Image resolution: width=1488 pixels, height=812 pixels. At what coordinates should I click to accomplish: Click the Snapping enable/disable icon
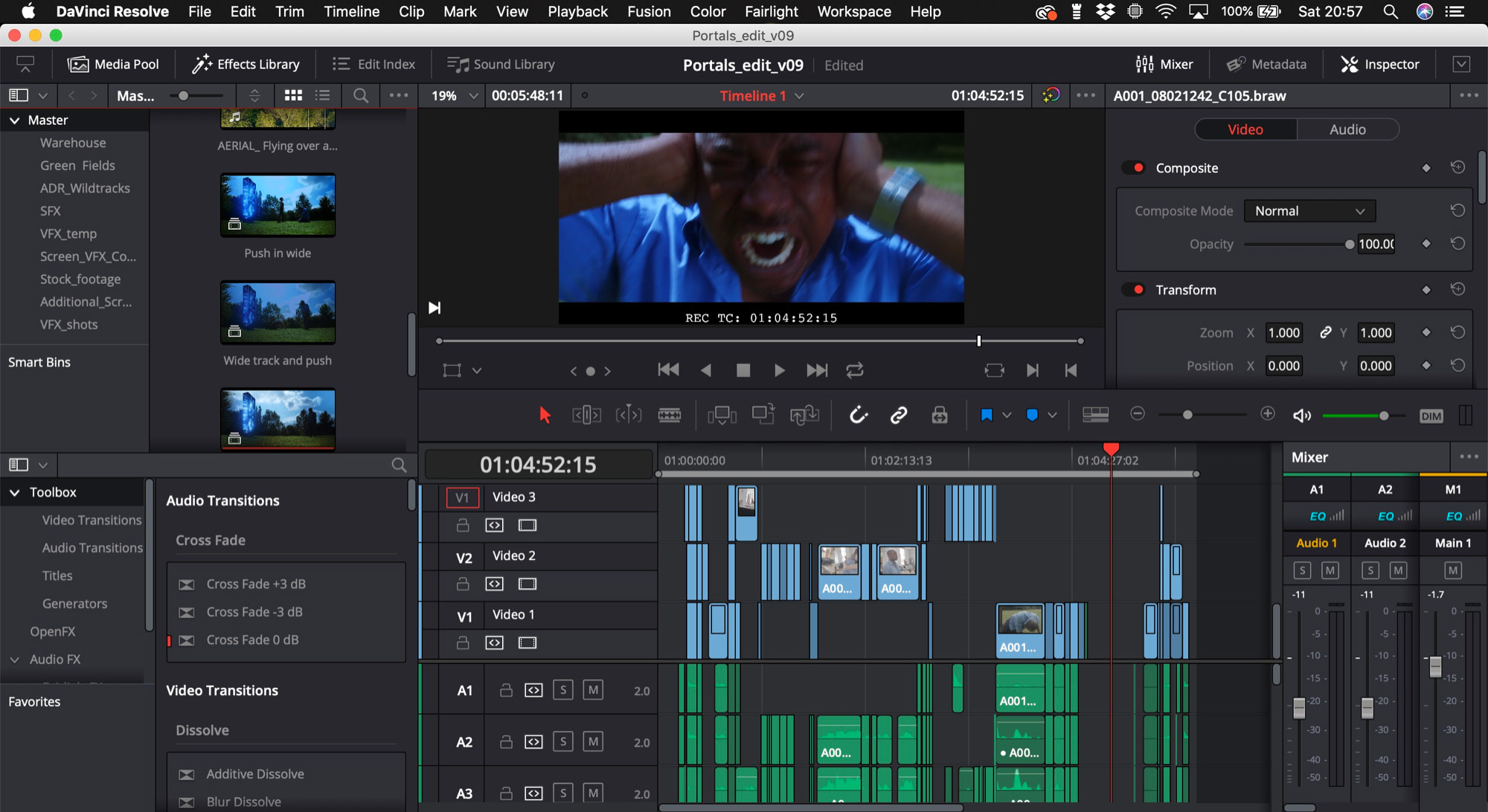click(x=856, y=414)
